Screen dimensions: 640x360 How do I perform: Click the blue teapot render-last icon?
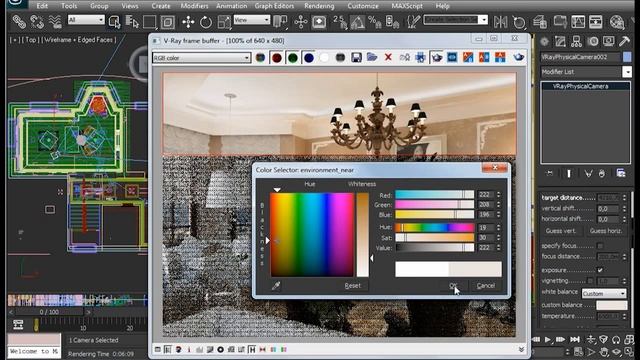click(519, 57)
